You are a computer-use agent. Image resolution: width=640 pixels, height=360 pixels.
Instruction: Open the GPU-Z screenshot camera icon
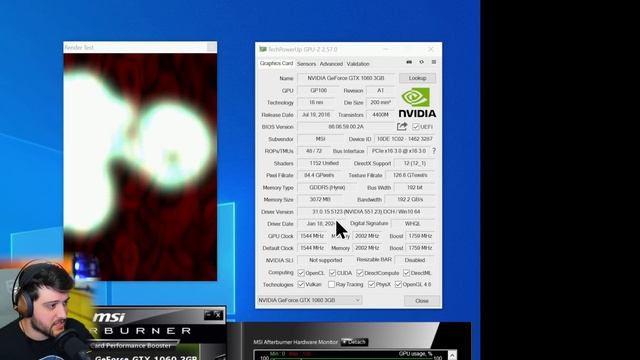tap(409, 62)
